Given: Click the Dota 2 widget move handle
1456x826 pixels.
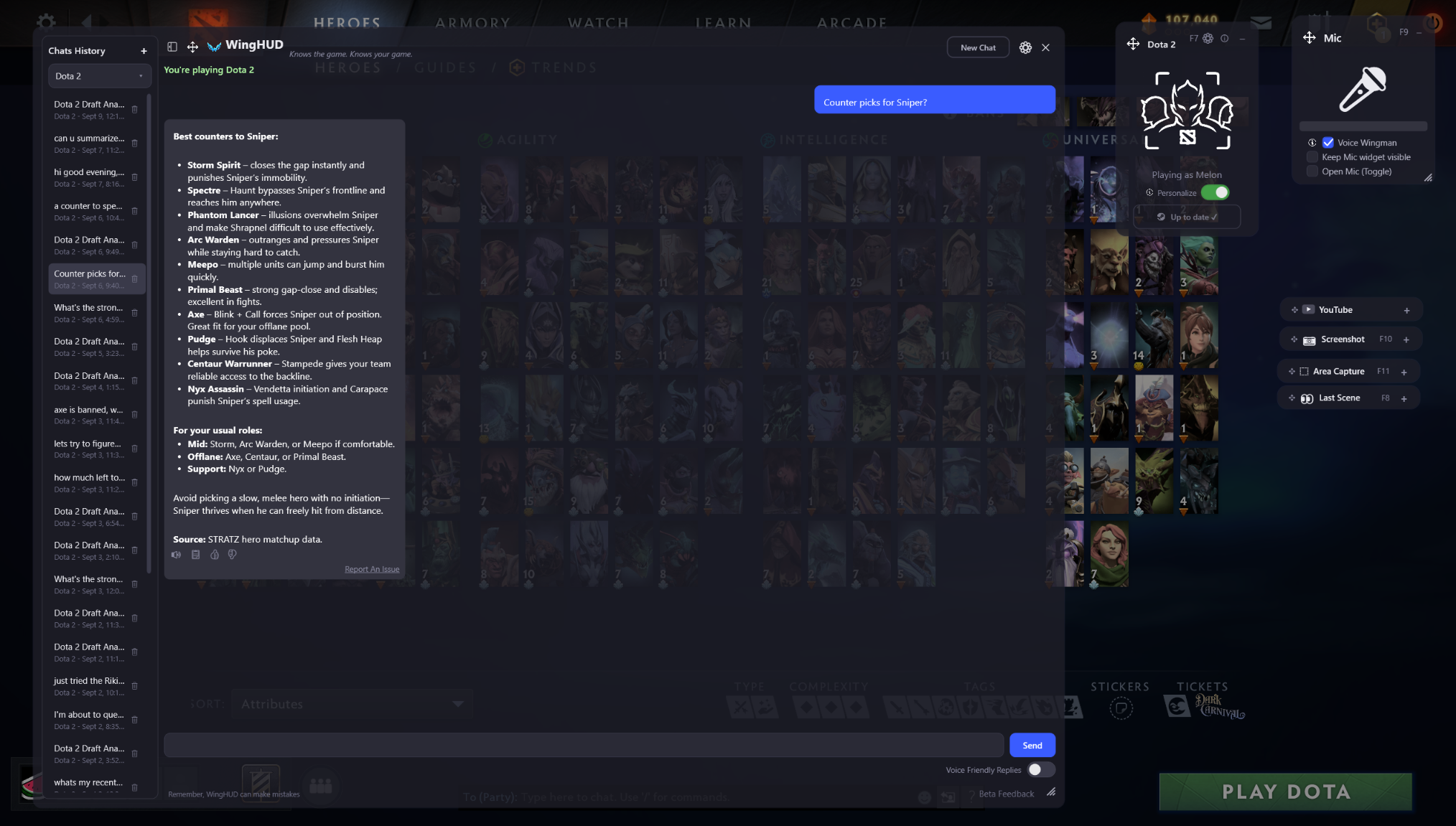Looking at the screenshot, I should pos(1133,44).
